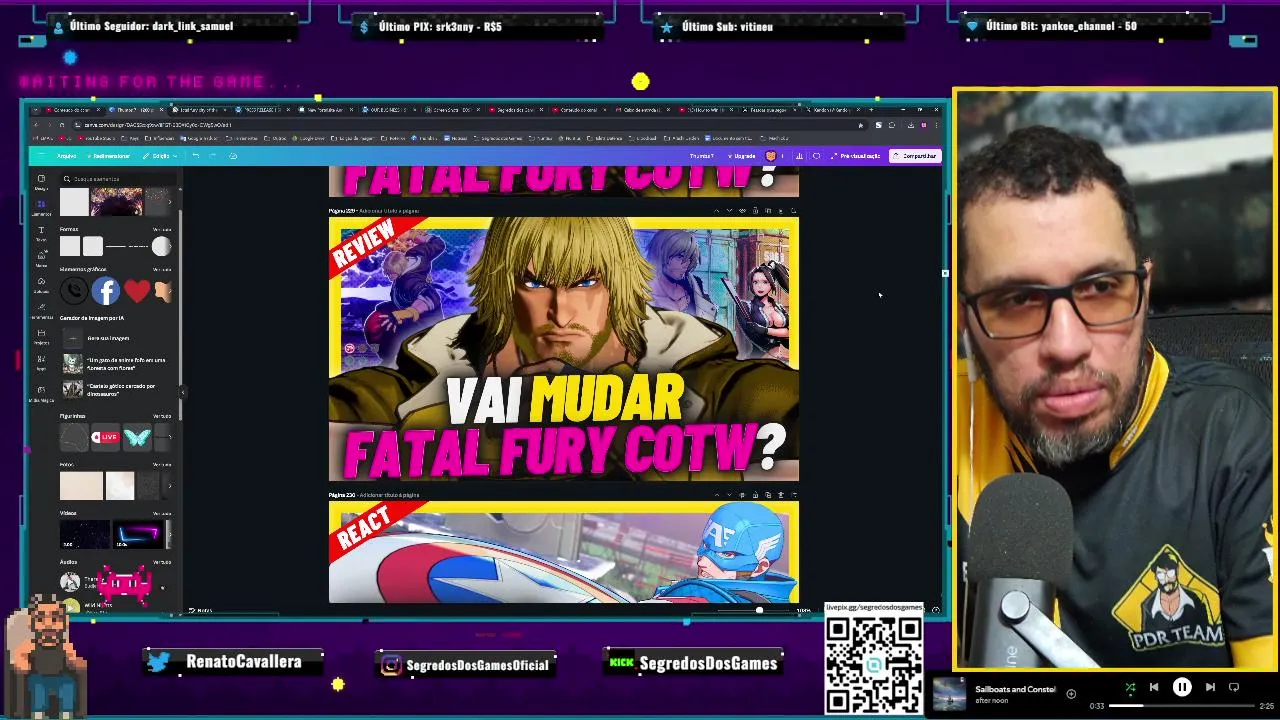Collapse the Canva side panel arrow
This screenshot has height=720, width=1280.
[182, 392]
